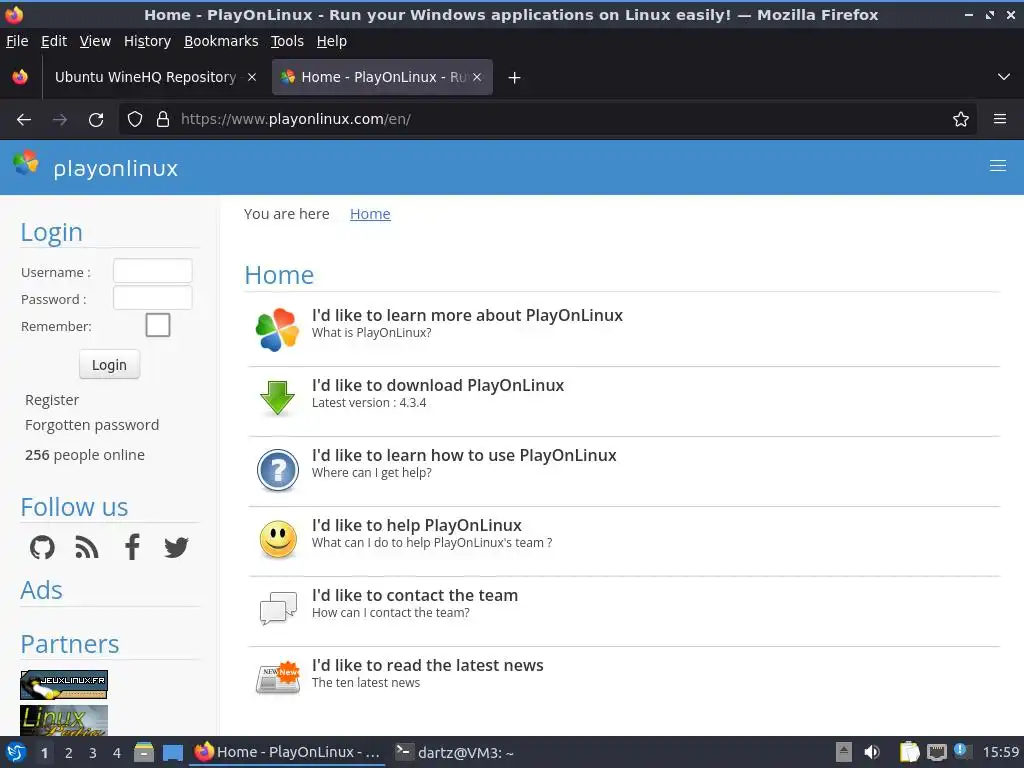Open the Register link
Screen dimensions: 1024x768
52,400
